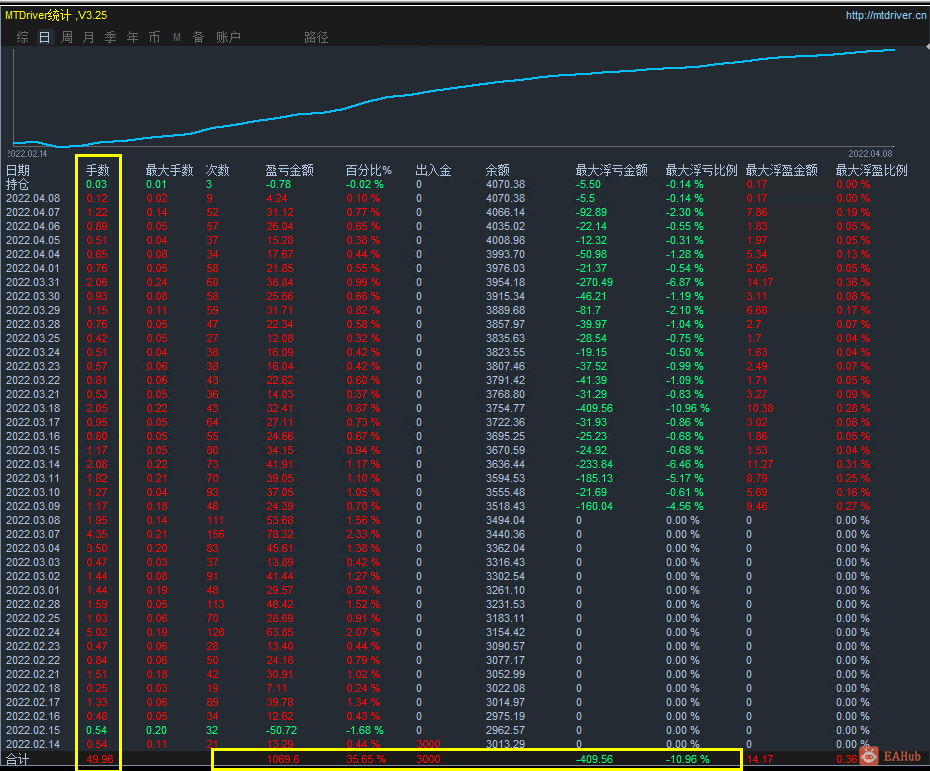Click the loss value -50.72
Screen dimensions: 930x771
[281, 730]
